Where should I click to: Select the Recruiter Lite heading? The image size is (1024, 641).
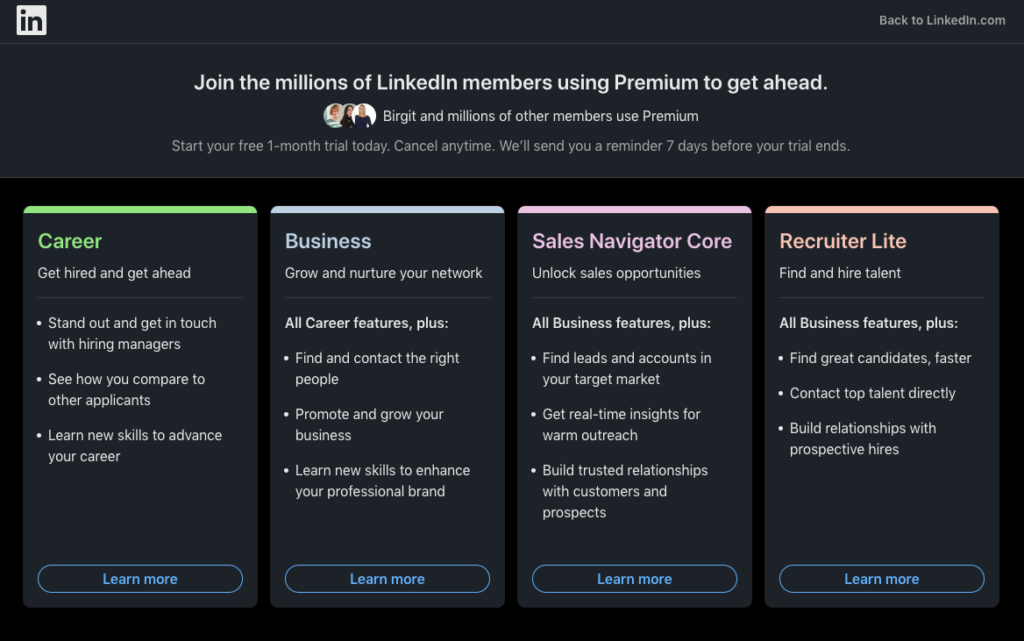click(842, 241)
